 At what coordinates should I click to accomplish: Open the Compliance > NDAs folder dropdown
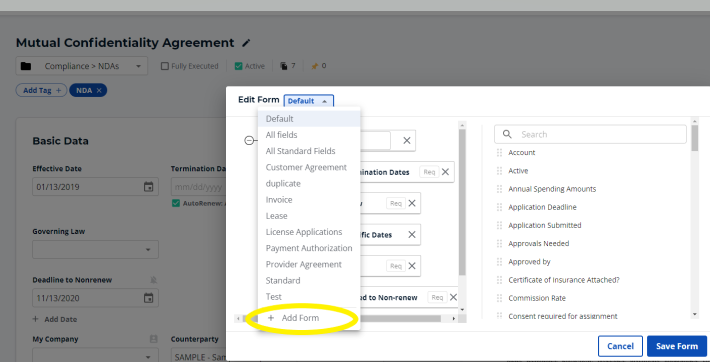(82, 66)
